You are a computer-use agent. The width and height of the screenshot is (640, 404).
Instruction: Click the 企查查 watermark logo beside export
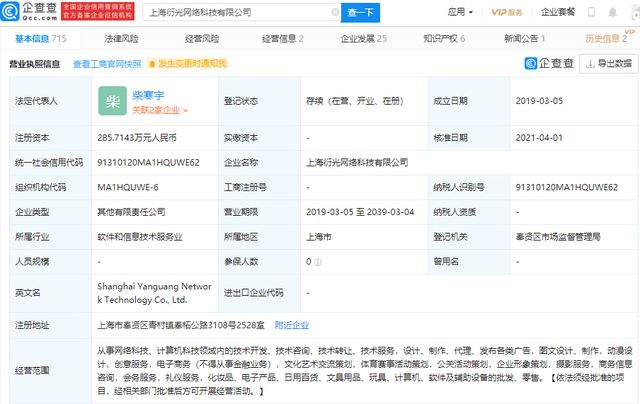549,63
